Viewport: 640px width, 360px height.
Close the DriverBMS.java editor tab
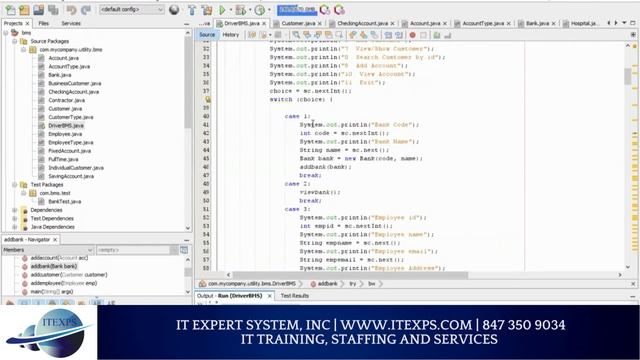(264, 24)
